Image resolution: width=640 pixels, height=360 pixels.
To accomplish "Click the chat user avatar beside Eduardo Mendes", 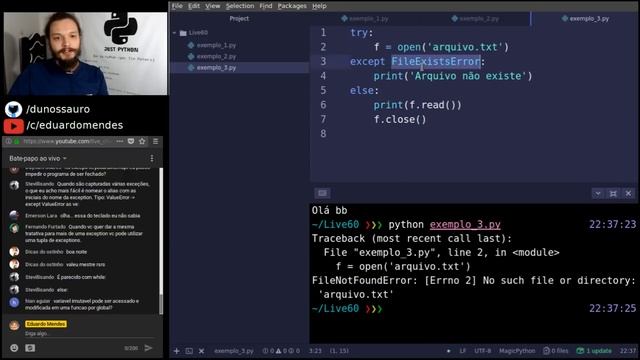I will click(14, 325).
